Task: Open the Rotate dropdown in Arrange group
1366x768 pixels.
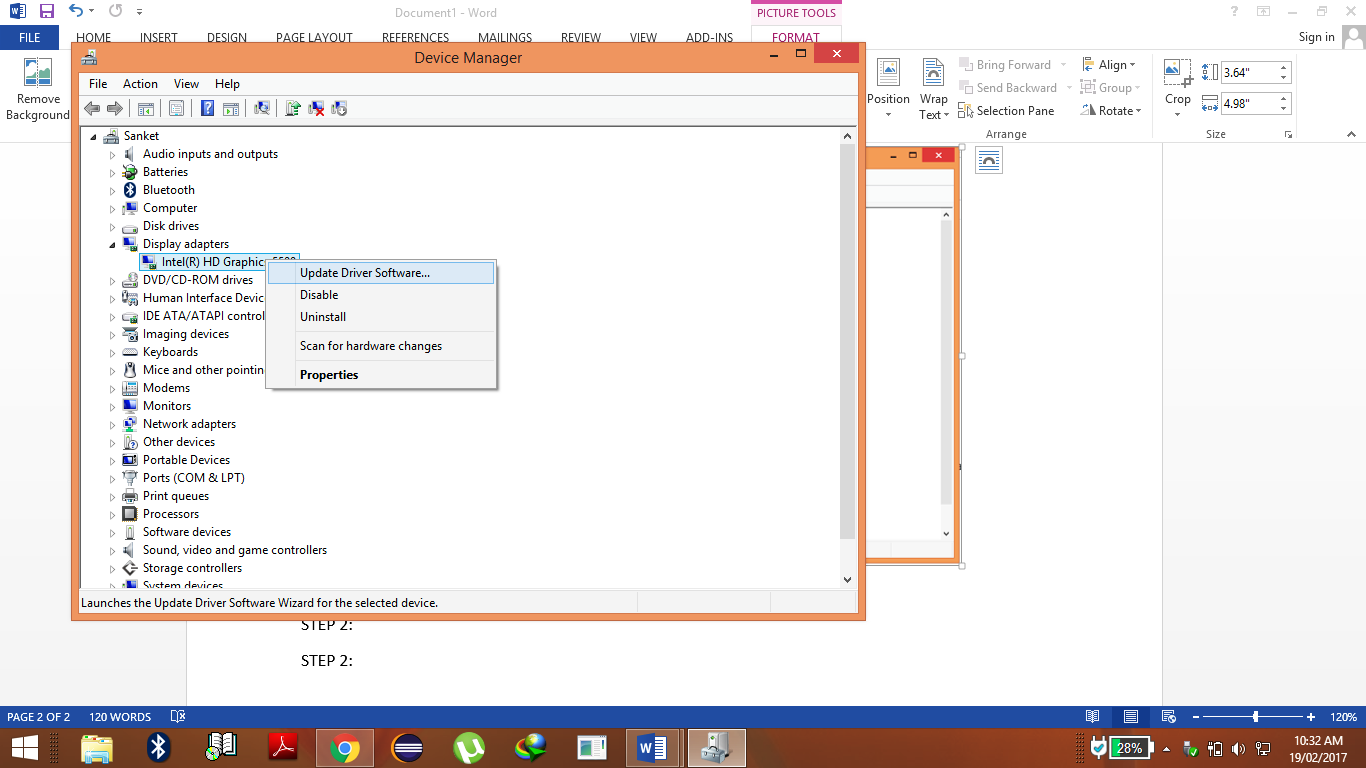Action: click(x=1111, y=111)
